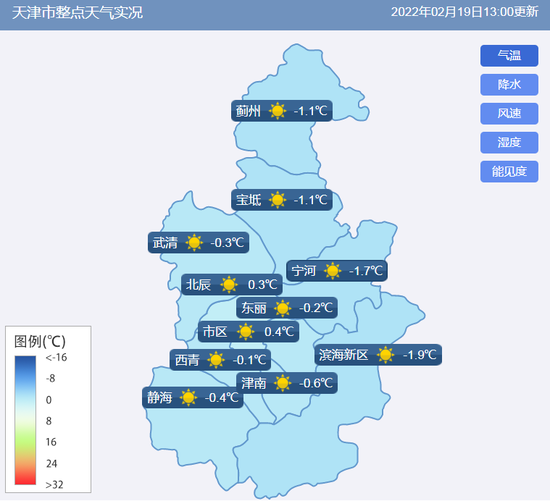Image resolution: width=550 pixels, height=501 pixels.
Task: Switch to 能见度 visibility view
Action: pyautogui.click(x=509, y=172)
